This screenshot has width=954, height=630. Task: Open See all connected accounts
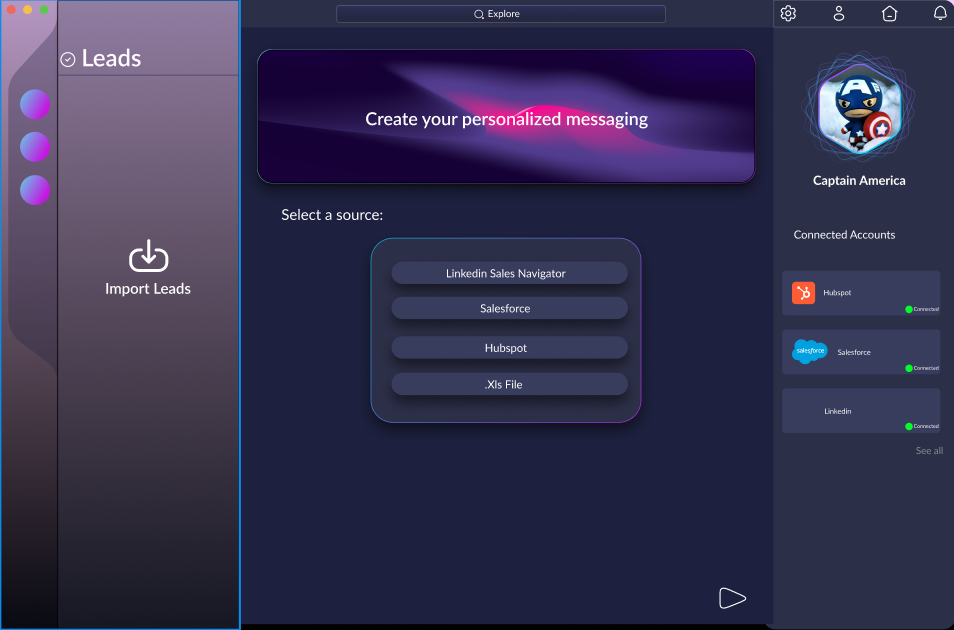coord(929,451)
